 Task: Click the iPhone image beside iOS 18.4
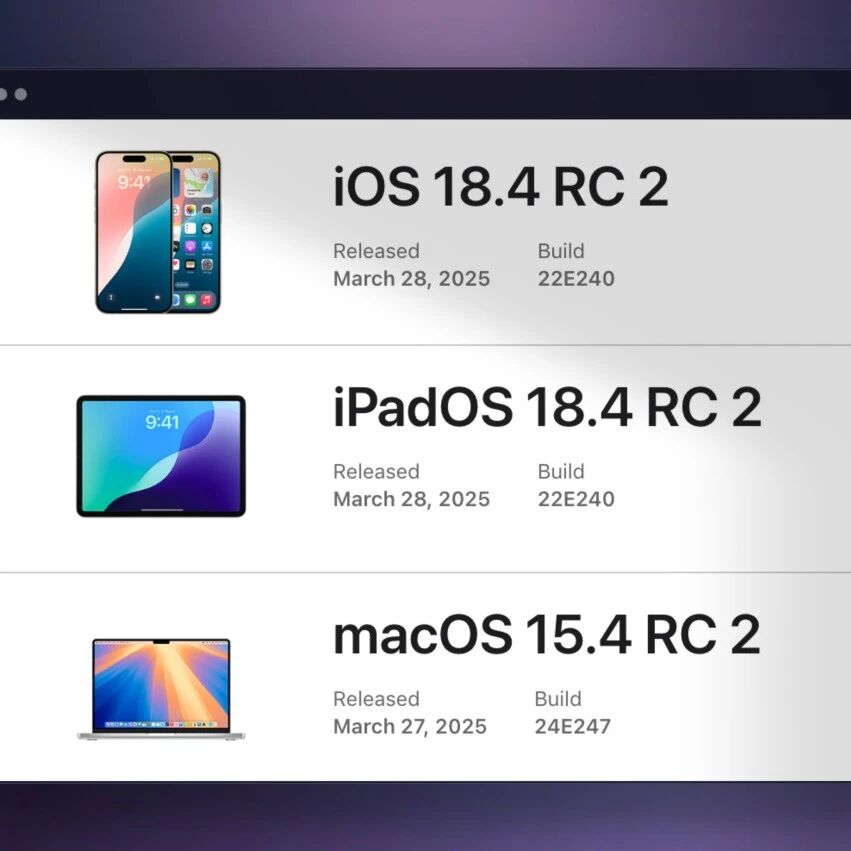[x=158, y=232]
